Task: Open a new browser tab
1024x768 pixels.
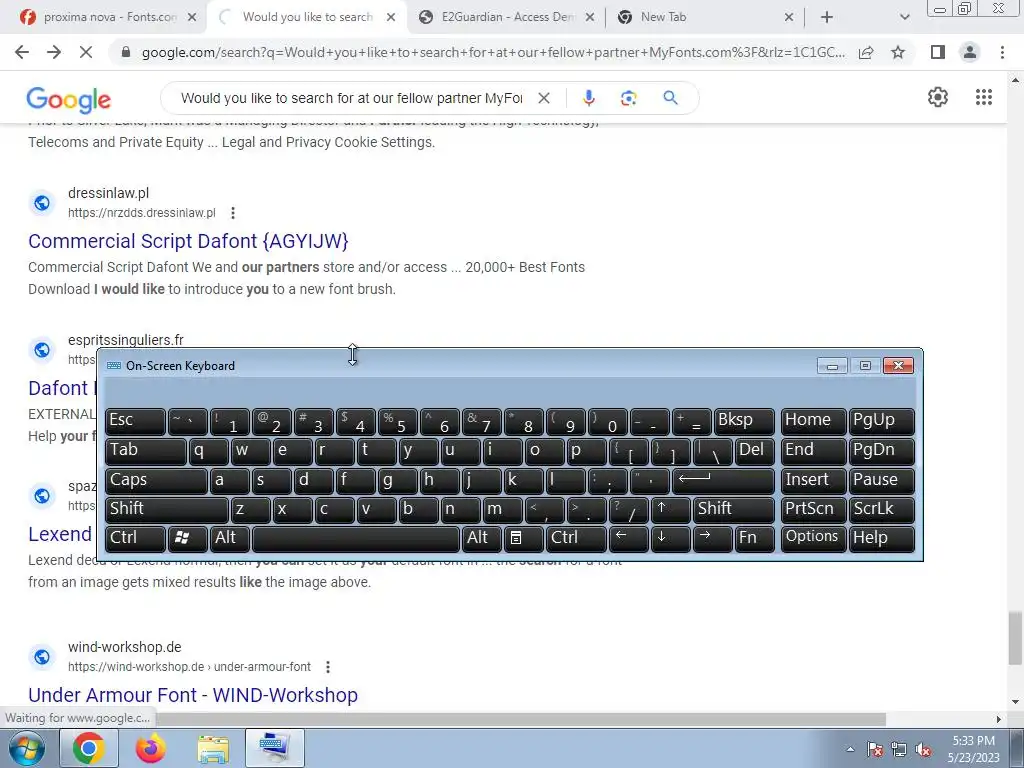Action: pyautogui.click(x=827, y=17)
